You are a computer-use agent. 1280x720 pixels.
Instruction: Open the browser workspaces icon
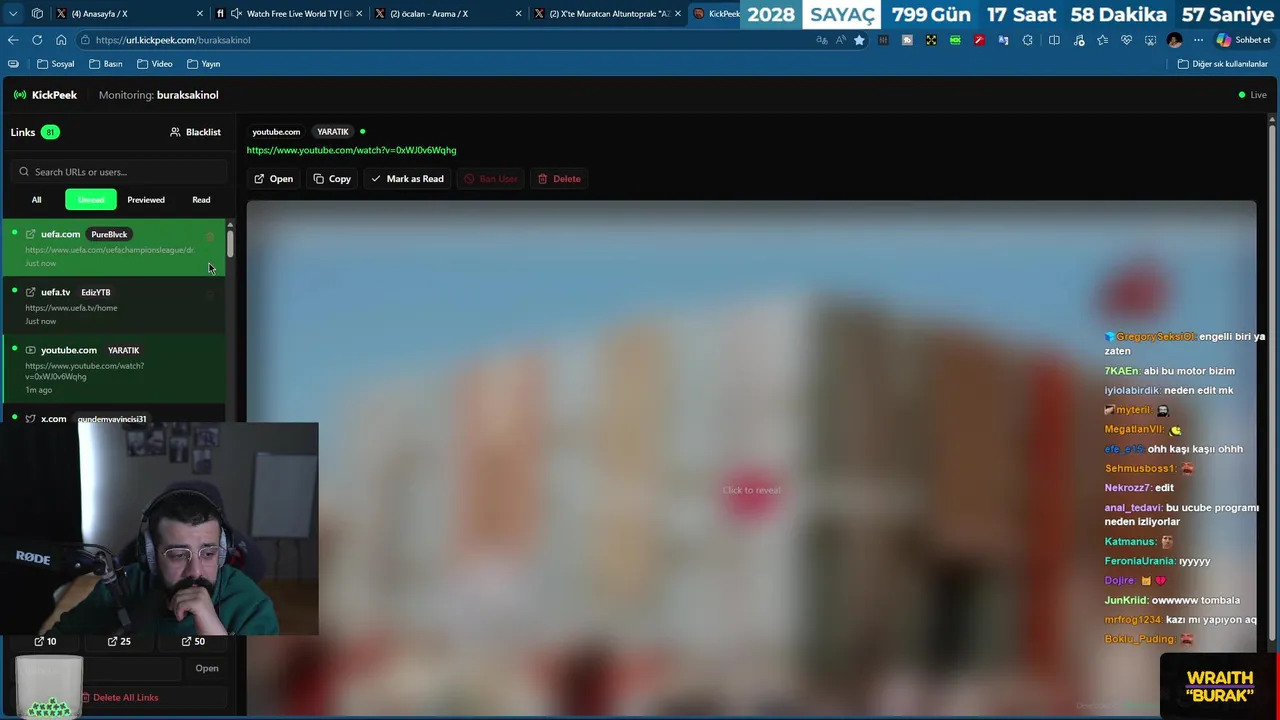coord(37,14)
